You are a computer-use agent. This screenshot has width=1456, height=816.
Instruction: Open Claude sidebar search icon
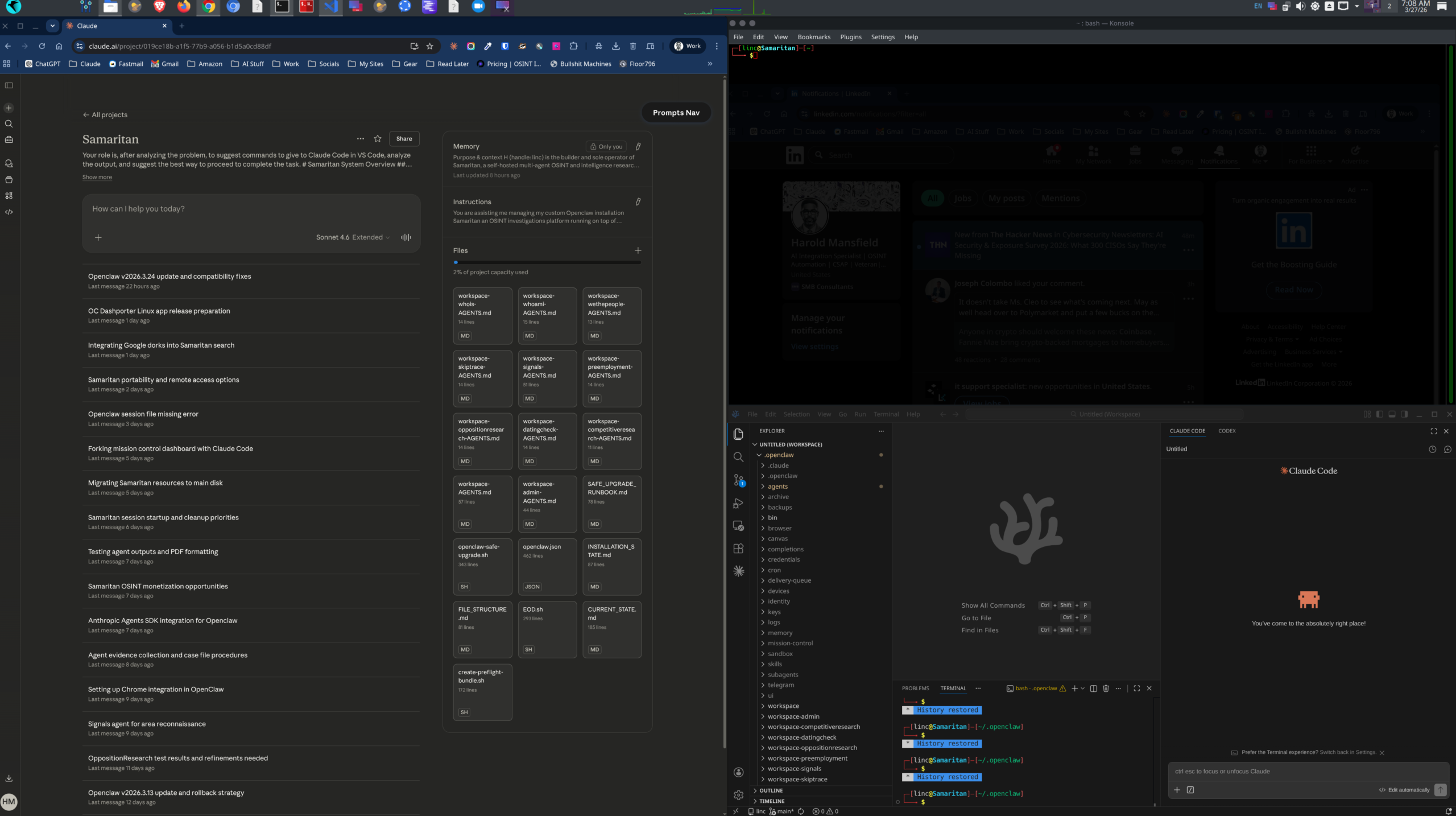pyautogui.click(x=9, y=123)
